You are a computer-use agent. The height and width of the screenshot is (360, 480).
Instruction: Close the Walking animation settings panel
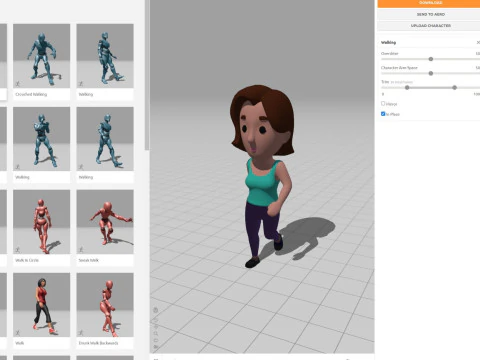478,42
